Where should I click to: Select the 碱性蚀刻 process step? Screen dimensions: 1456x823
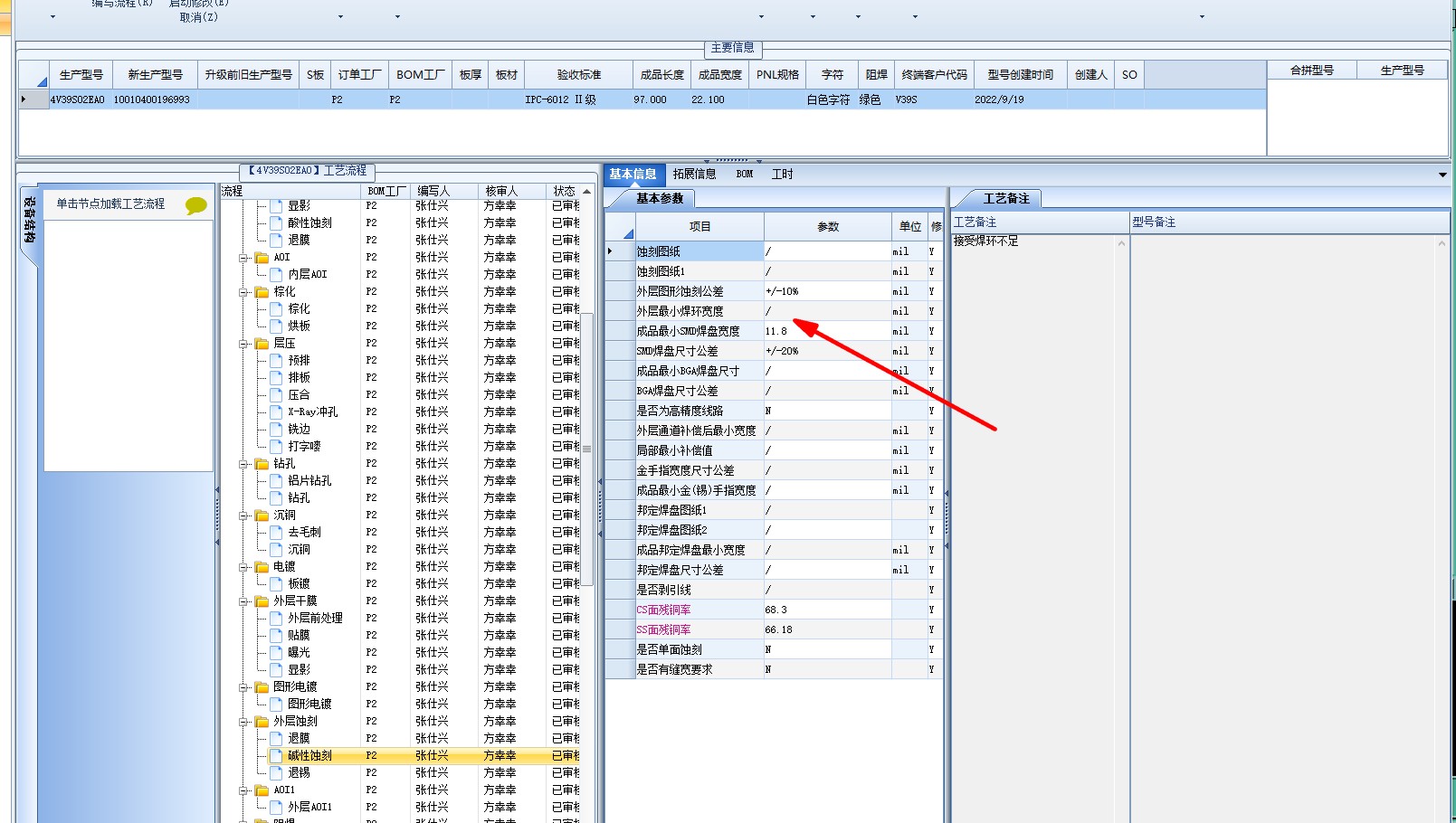(309, 756)
